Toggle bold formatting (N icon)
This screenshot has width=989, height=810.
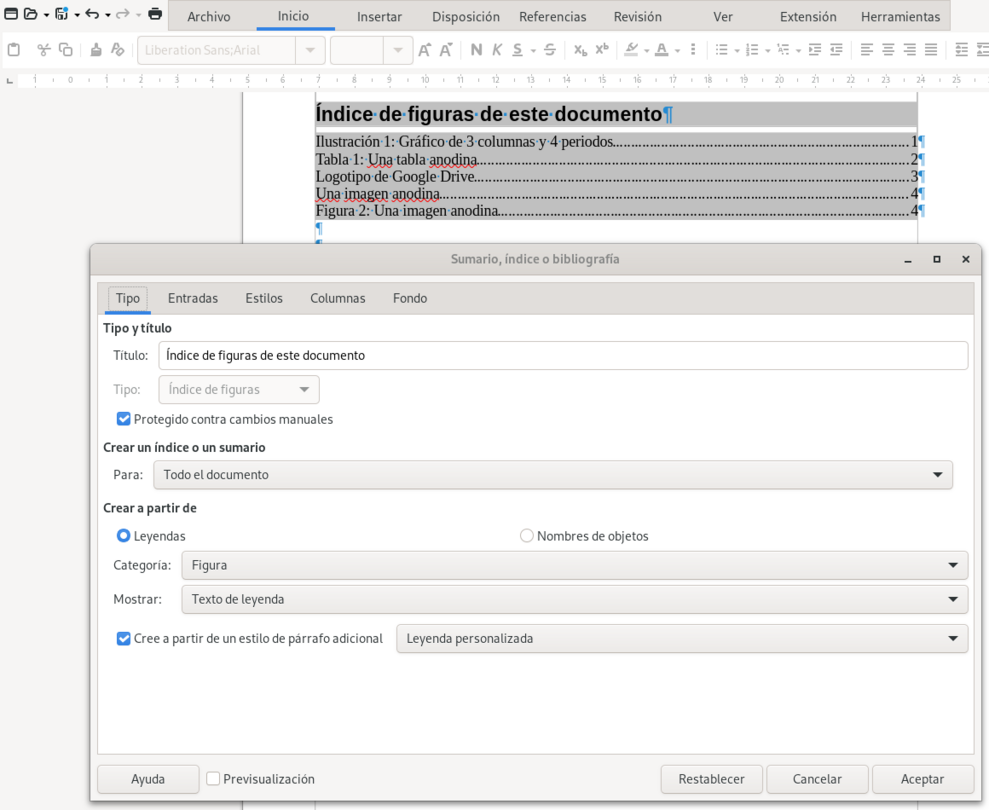tap(476, 50)
